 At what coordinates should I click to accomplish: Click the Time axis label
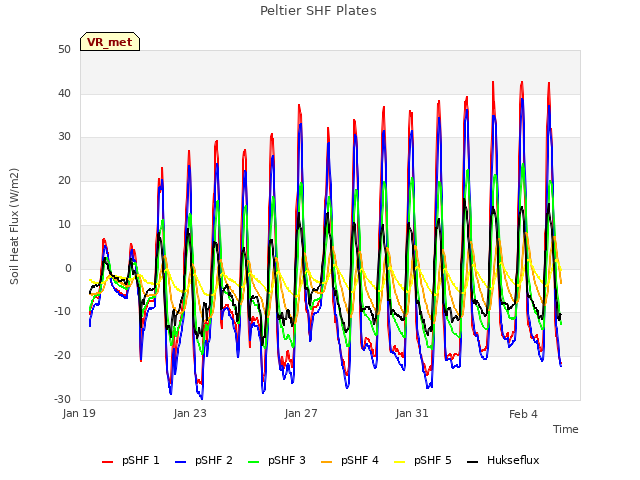(x=566, y=429)
